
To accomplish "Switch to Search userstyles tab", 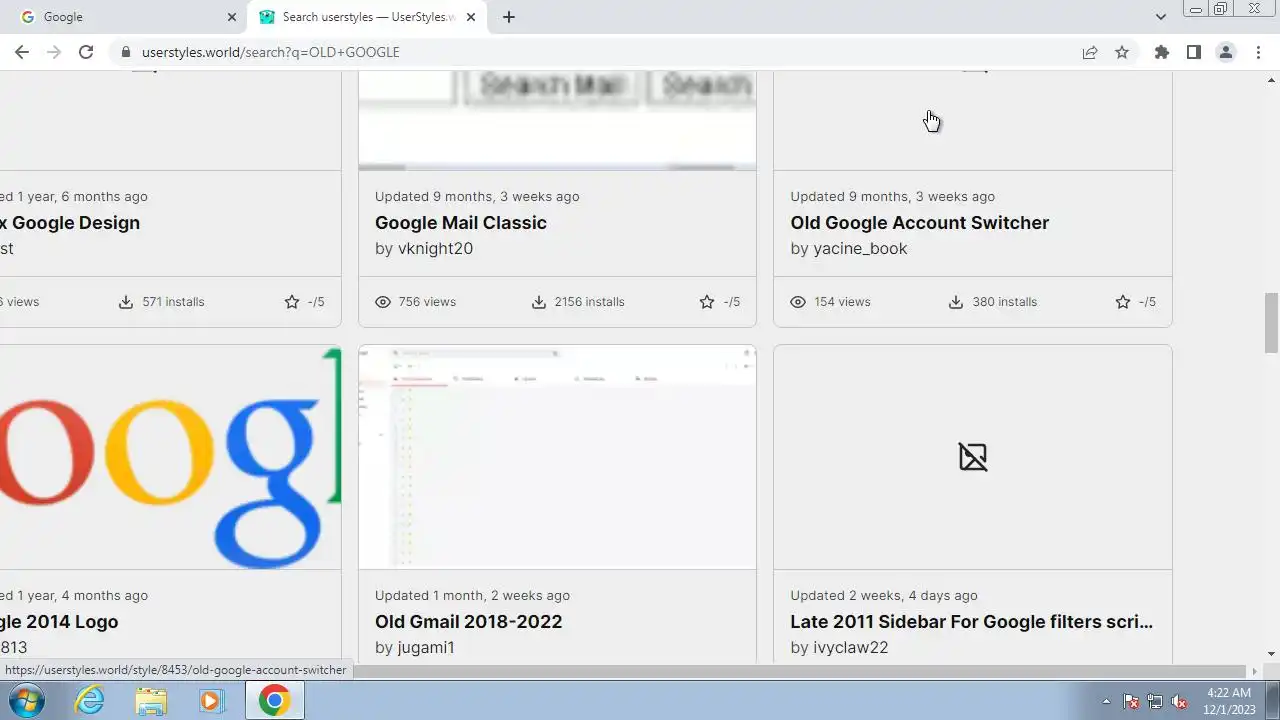I will click(367, 17).
